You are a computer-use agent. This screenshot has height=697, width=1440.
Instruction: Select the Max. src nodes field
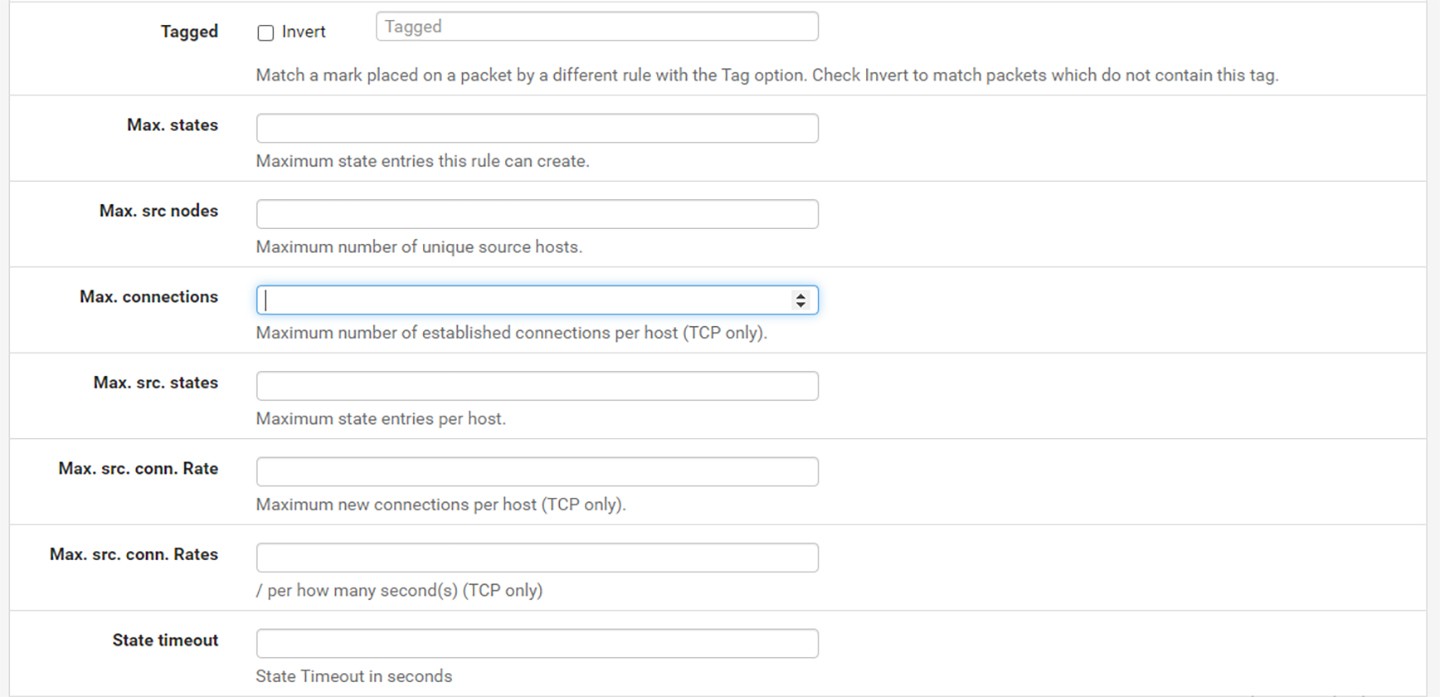pyautogui.click(x=537, y=214)
